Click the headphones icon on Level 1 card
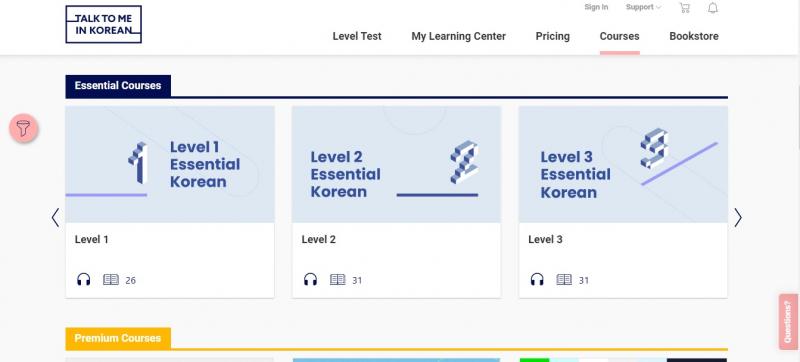Screen dimensions: 800x362 tap(84, 279)
